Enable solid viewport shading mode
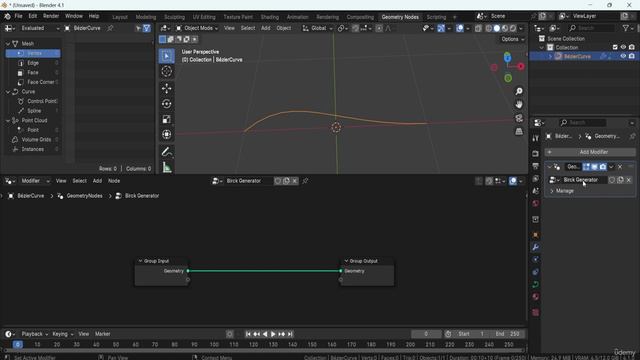Viewport: 640px width, 360px height. click(497, 28)
